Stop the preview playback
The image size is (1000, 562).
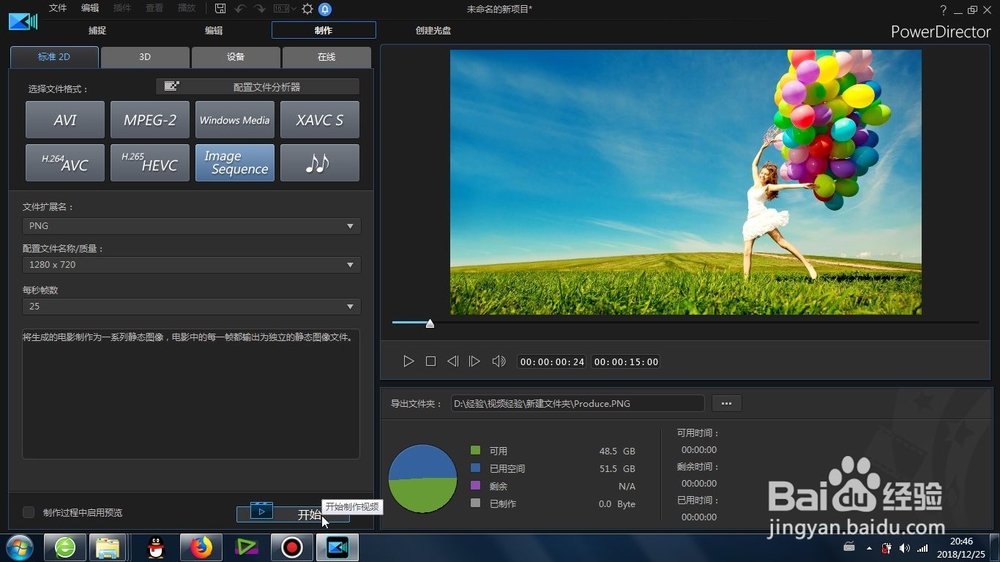[x=430, y=361]
